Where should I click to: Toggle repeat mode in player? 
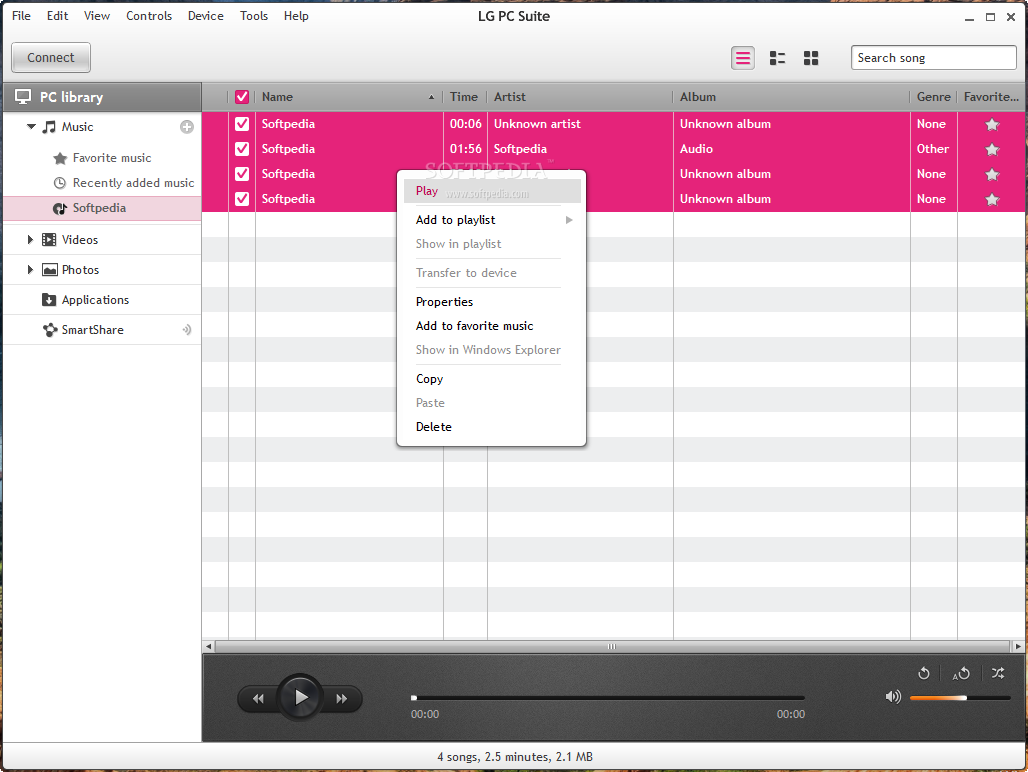[924, 673]
